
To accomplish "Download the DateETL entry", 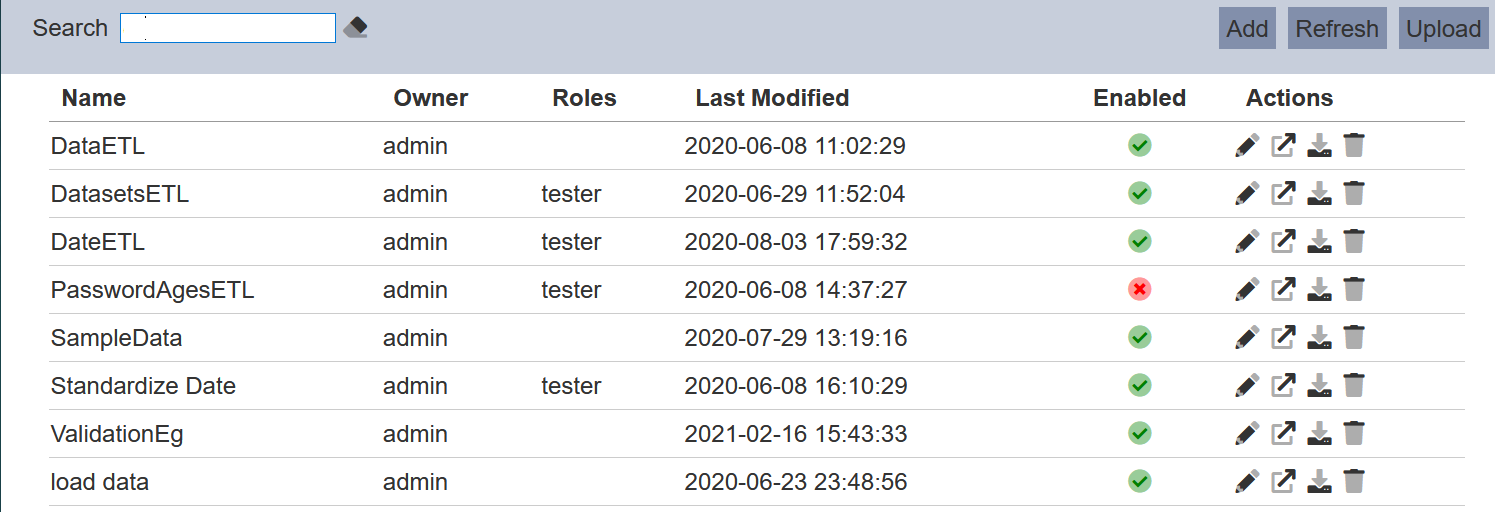I will [x=1319, y=242].
